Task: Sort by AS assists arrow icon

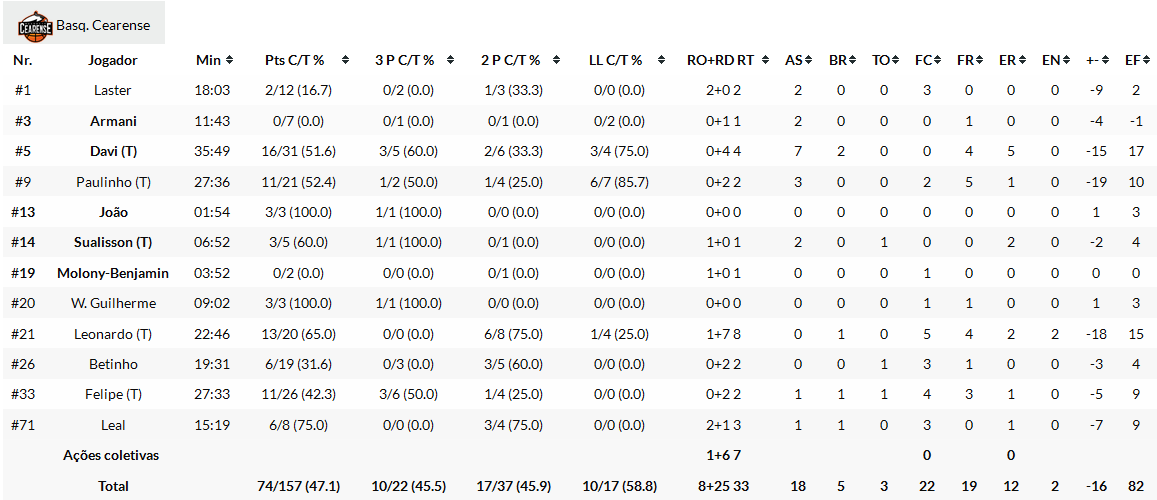Action: [x=809, y=60]
